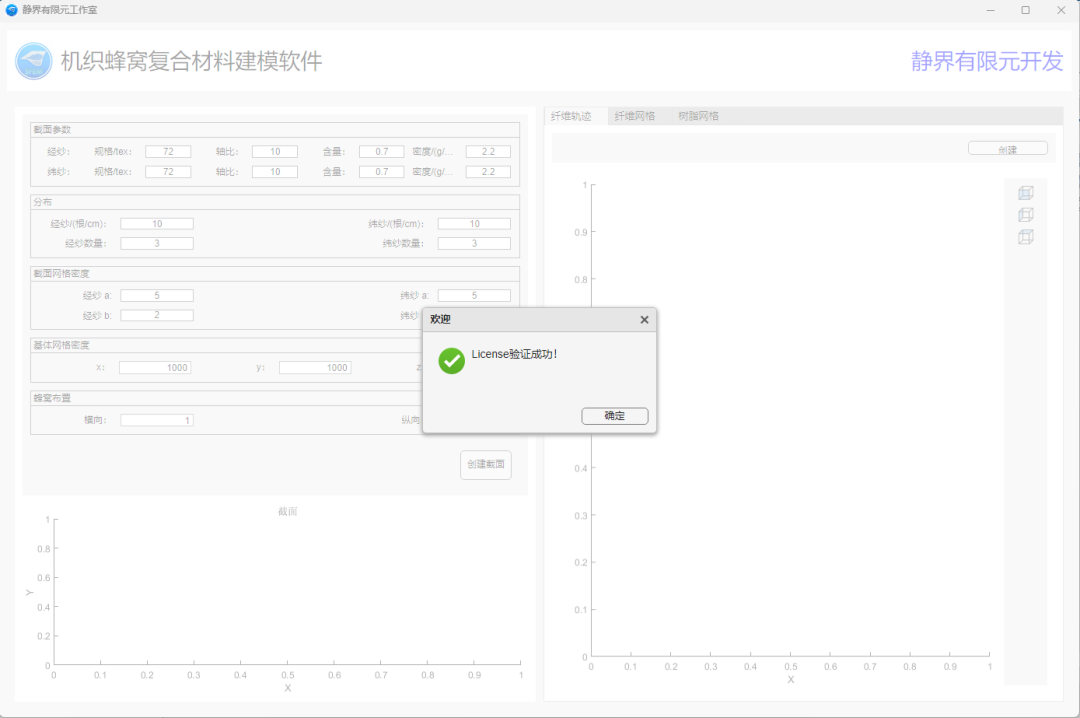Focus 经纱 row's 规格/tex field
The image size is (1080, 718).
click(168, 152)
